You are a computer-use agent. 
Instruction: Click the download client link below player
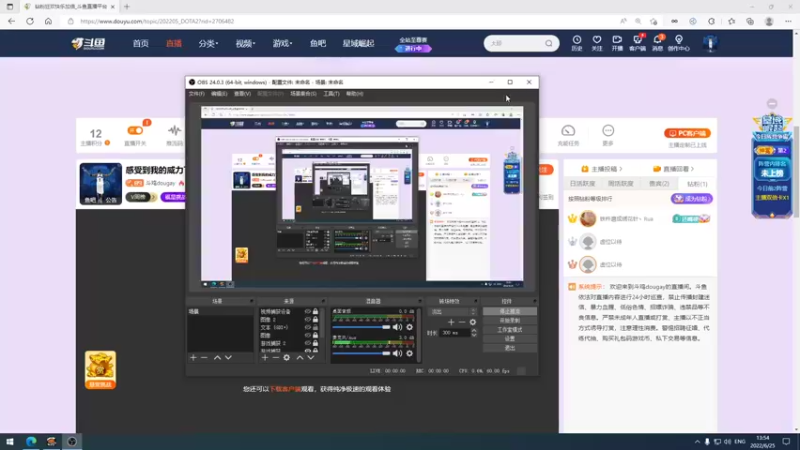coord(285,389)
